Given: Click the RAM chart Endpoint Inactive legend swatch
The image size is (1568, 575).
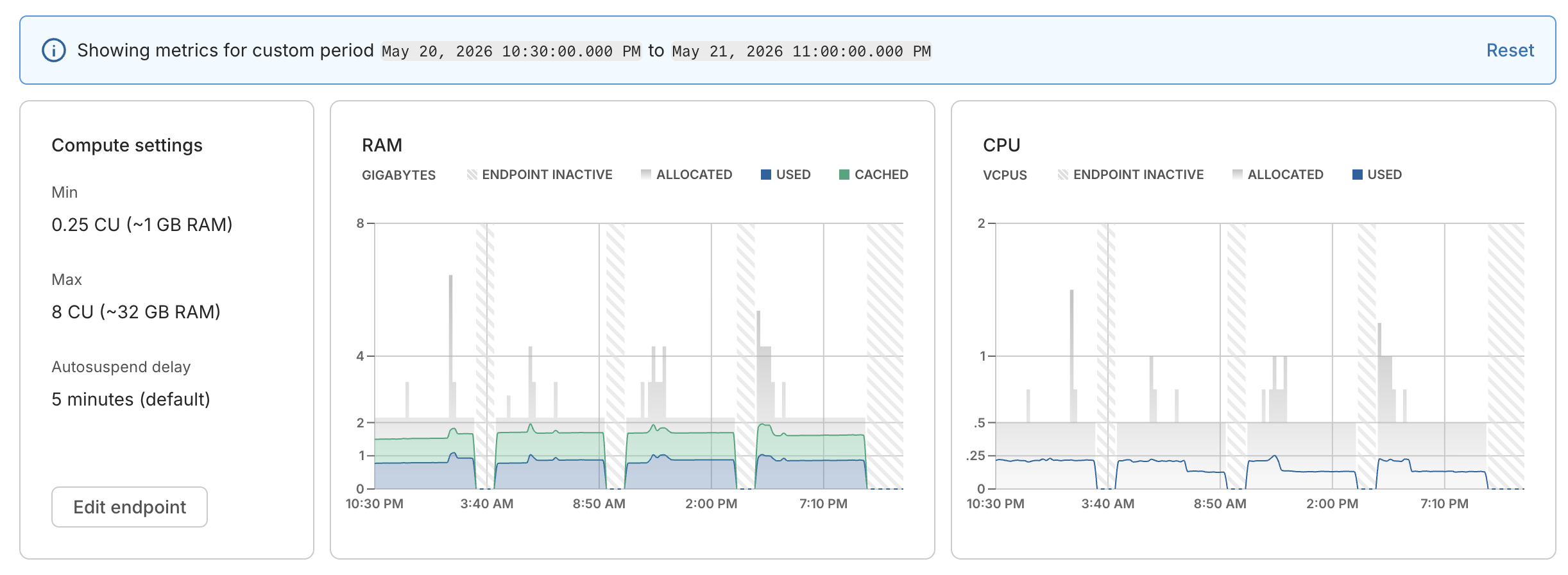Looking at the screenshot, I should (x=472, y=175).
